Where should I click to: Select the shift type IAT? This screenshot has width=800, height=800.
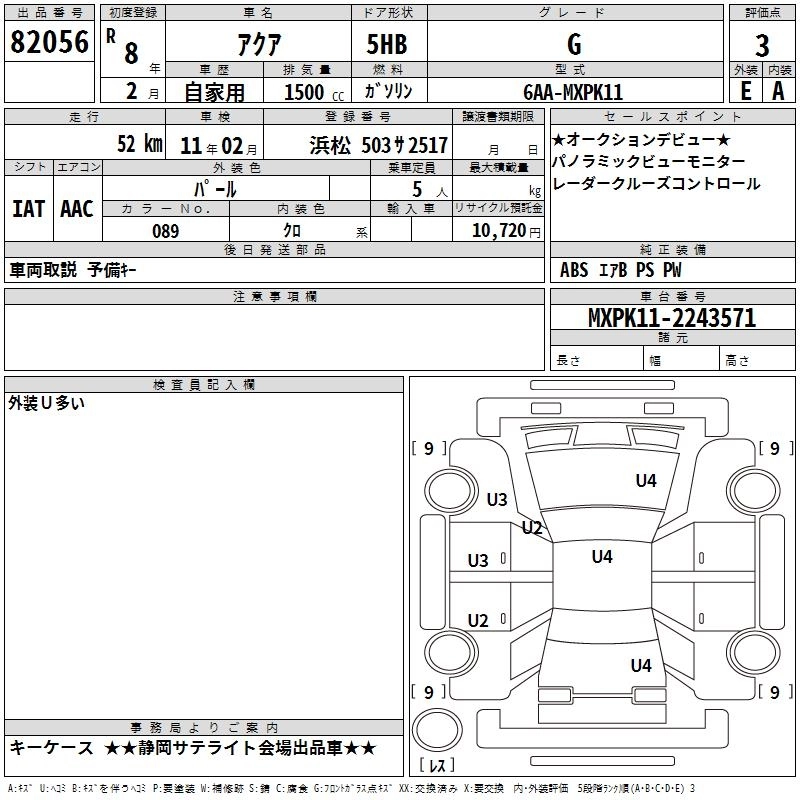click(28, 209)
